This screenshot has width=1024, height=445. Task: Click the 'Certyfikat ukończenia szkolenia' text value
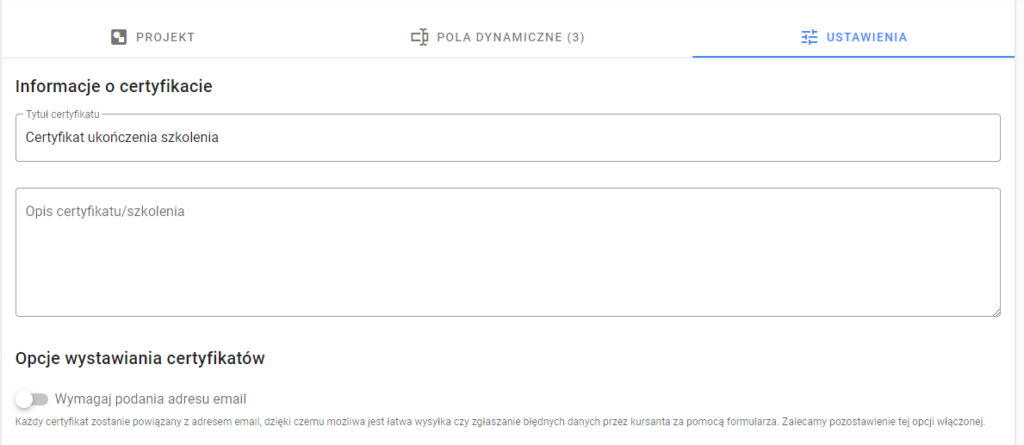point(121,138)
